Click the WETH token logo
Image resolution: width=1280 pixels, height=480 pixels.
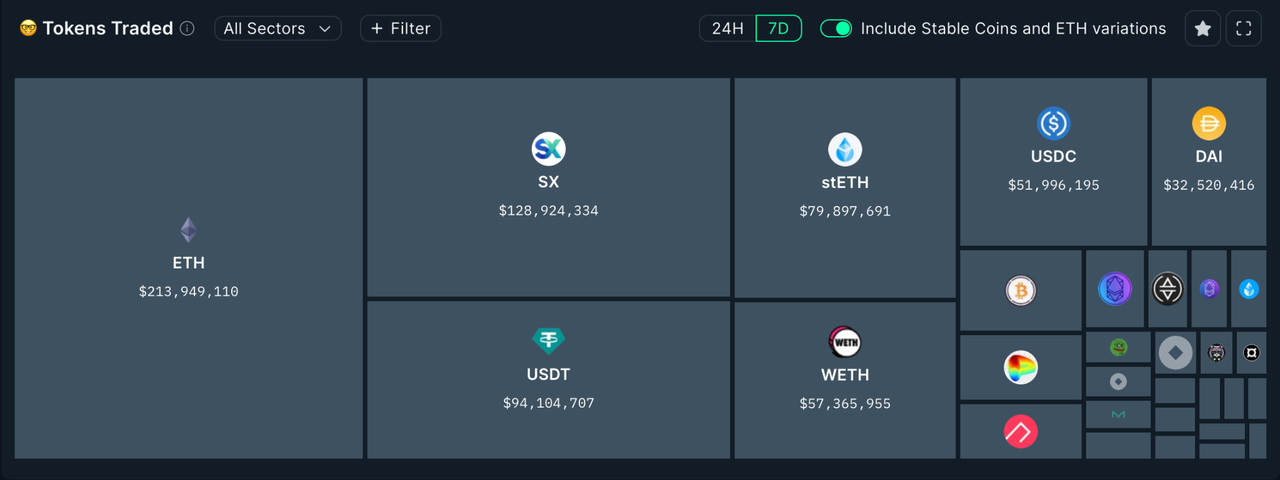[845, 342]
